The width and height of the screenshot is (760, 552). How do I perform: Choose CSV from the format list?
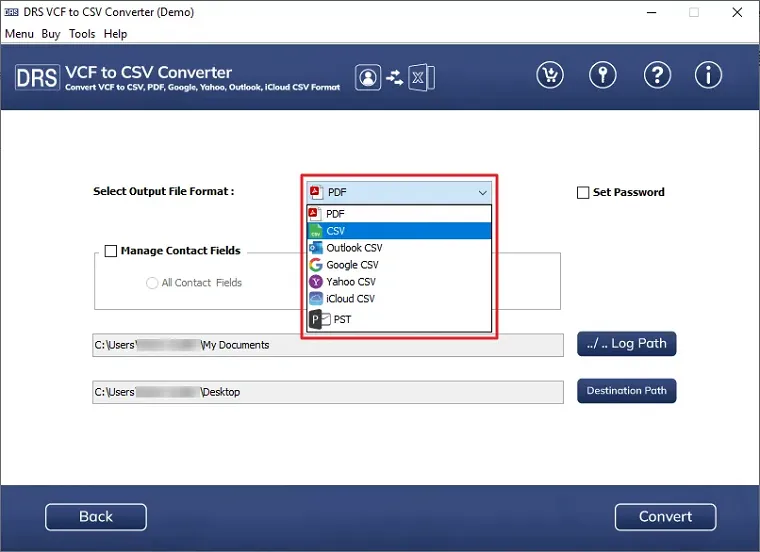(399, 231)
